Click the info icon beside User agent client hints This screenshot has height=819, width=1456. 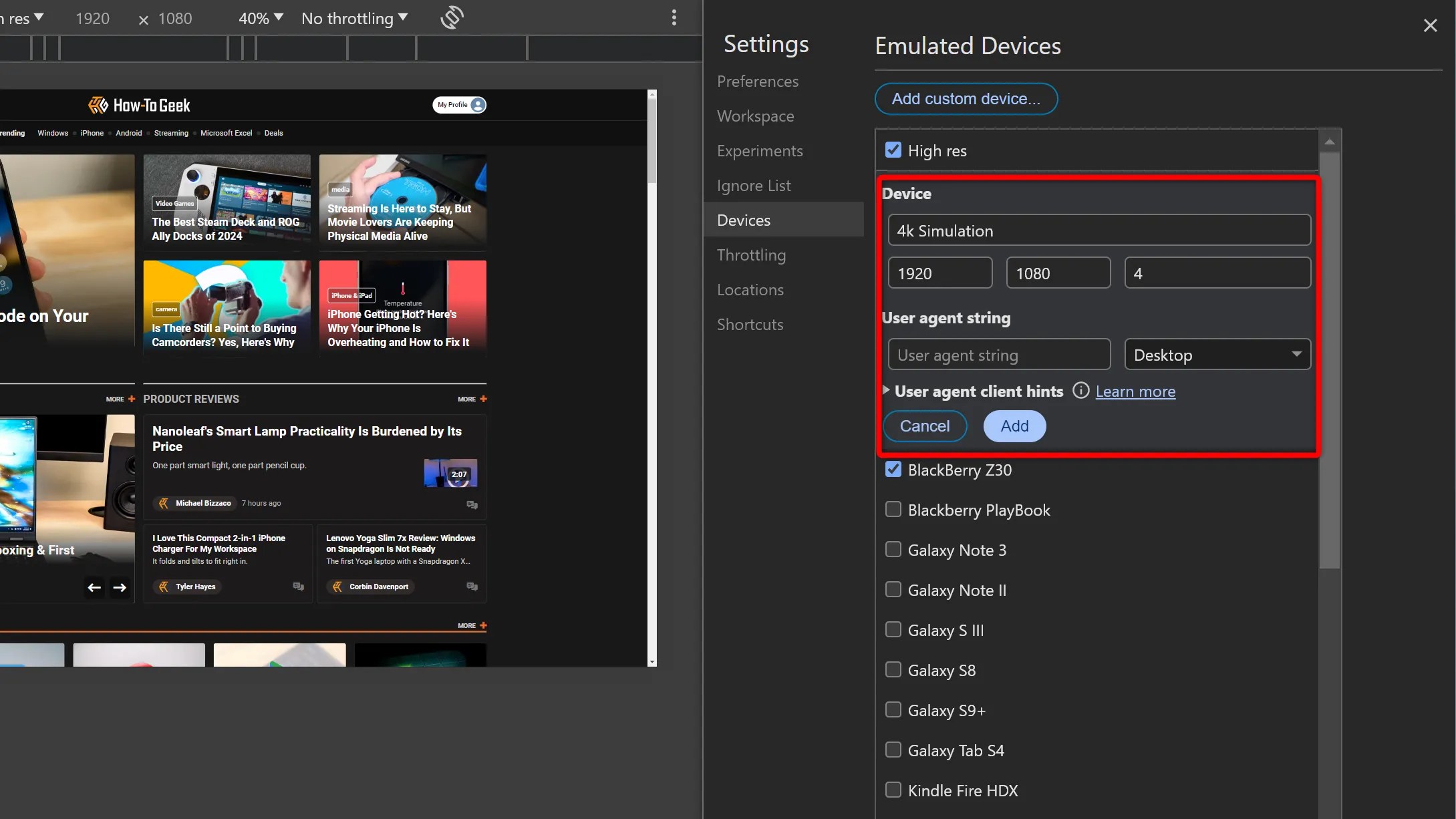[1080, 391]
